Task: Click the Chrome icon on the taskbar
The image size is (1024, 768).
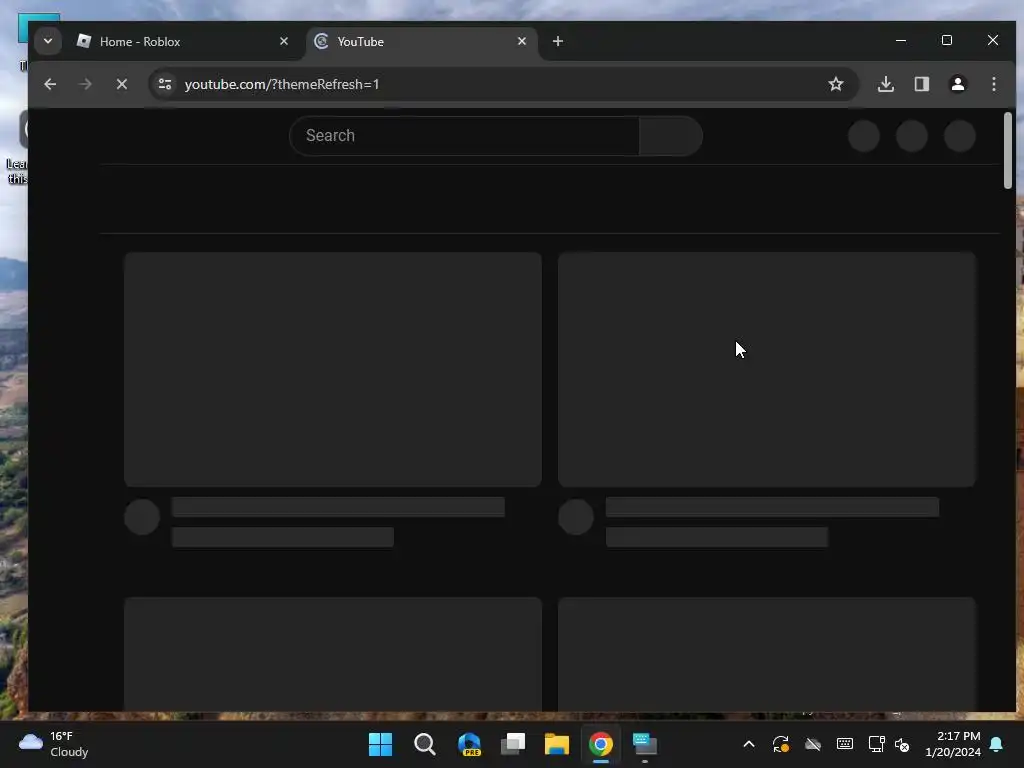Action: 601,744
